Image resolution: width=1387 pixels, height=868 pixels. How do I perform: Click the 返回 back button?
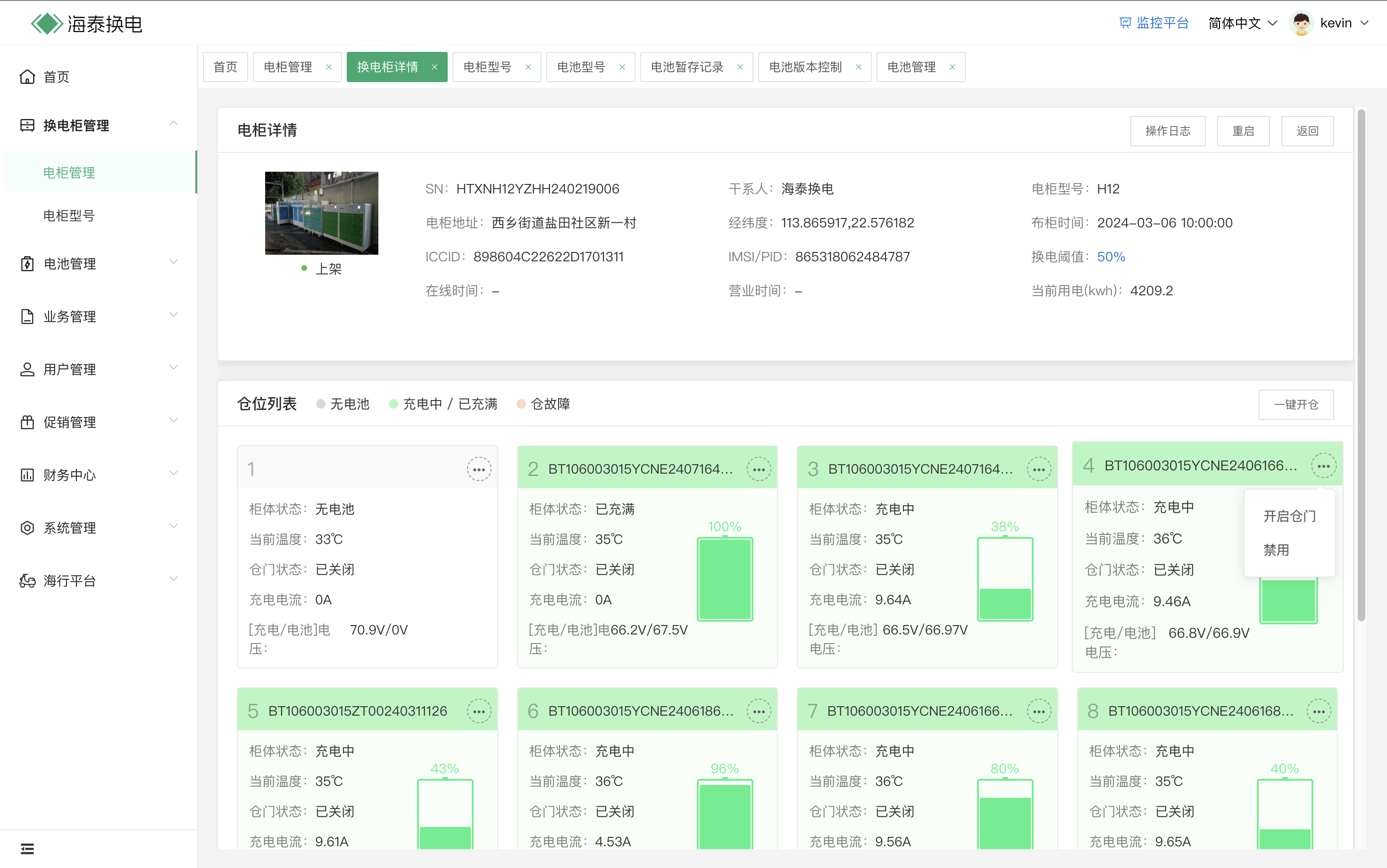point(1307,131)
